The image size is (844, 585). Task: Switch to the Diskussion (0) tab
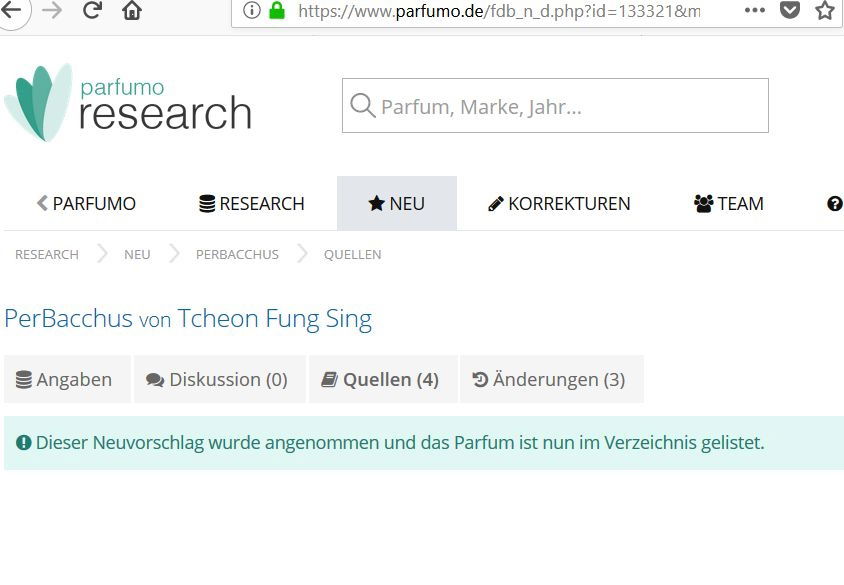(220, 379)
